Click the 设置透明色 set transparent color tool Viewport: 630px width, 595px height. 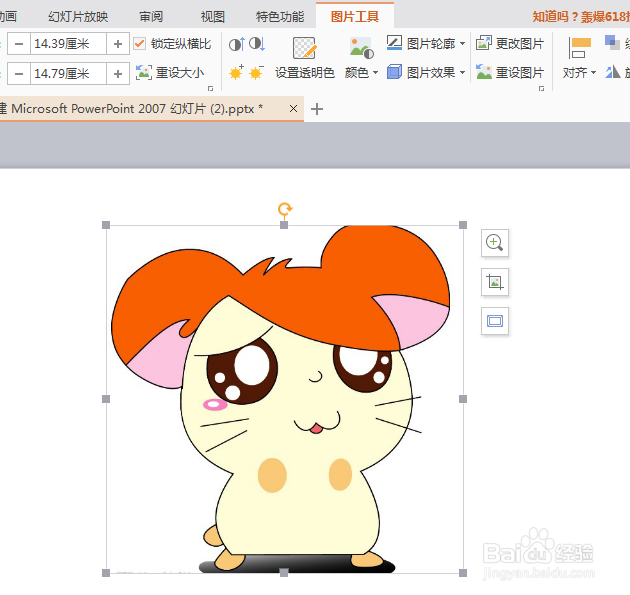click(x=305, y=58)
